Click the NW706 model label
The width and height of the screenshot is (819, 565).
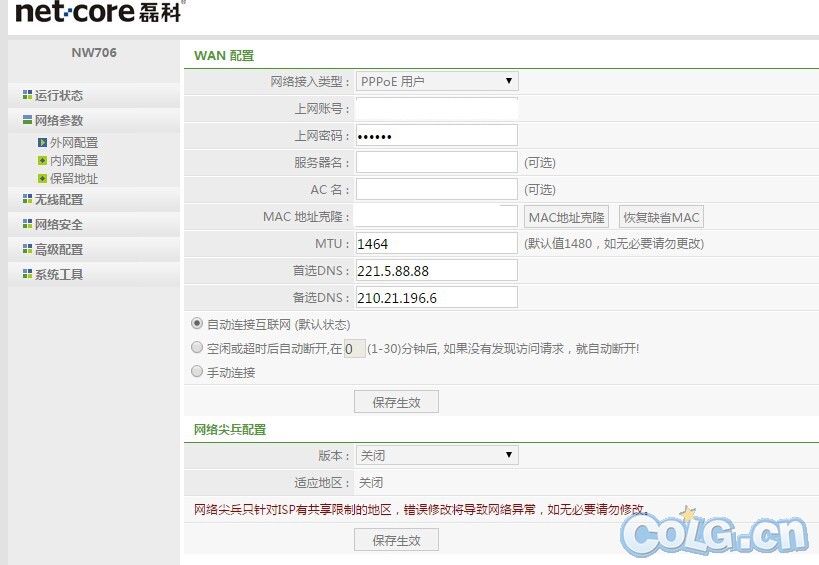[94, 52]
